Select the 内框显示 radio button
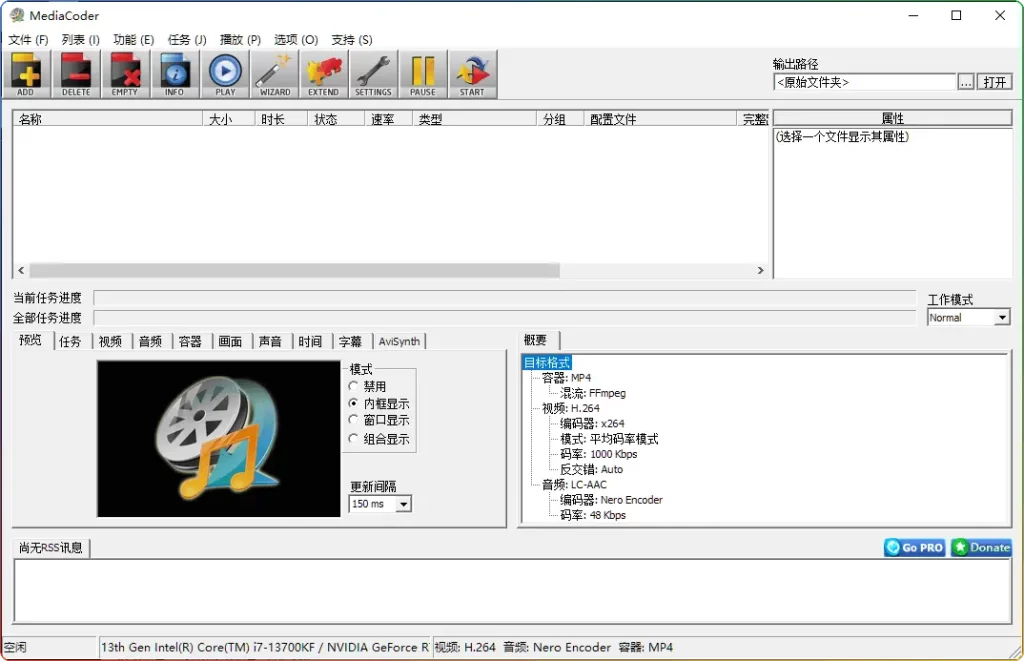 click(353, 404)
